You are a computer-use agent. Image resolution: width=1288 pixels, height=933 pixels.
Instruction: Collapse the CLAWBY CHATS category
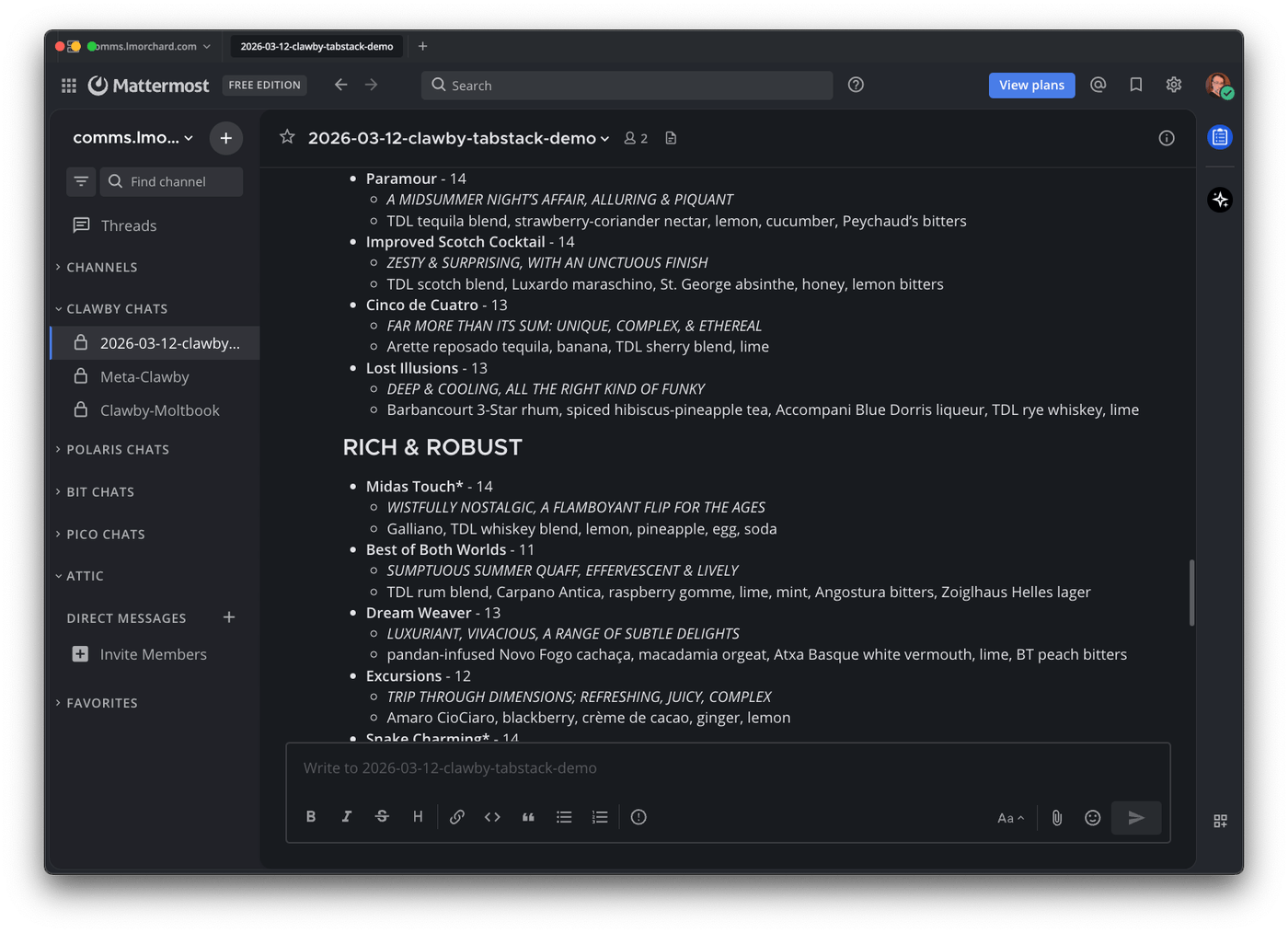click(x=116, y=309)
